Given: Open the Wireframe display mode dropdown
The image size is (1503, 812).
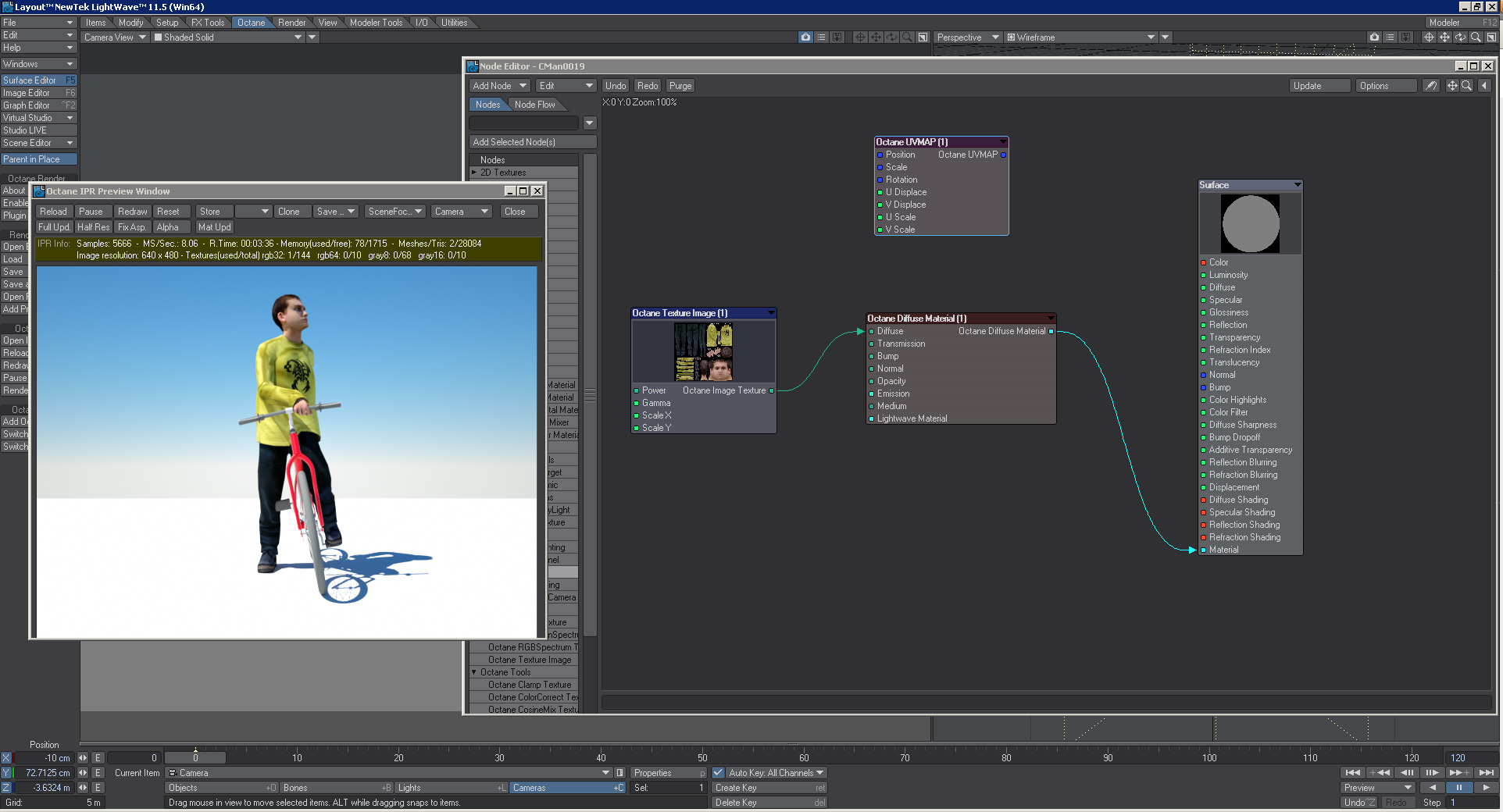Looking at the screenshot, I should [x=1080, y=37].
